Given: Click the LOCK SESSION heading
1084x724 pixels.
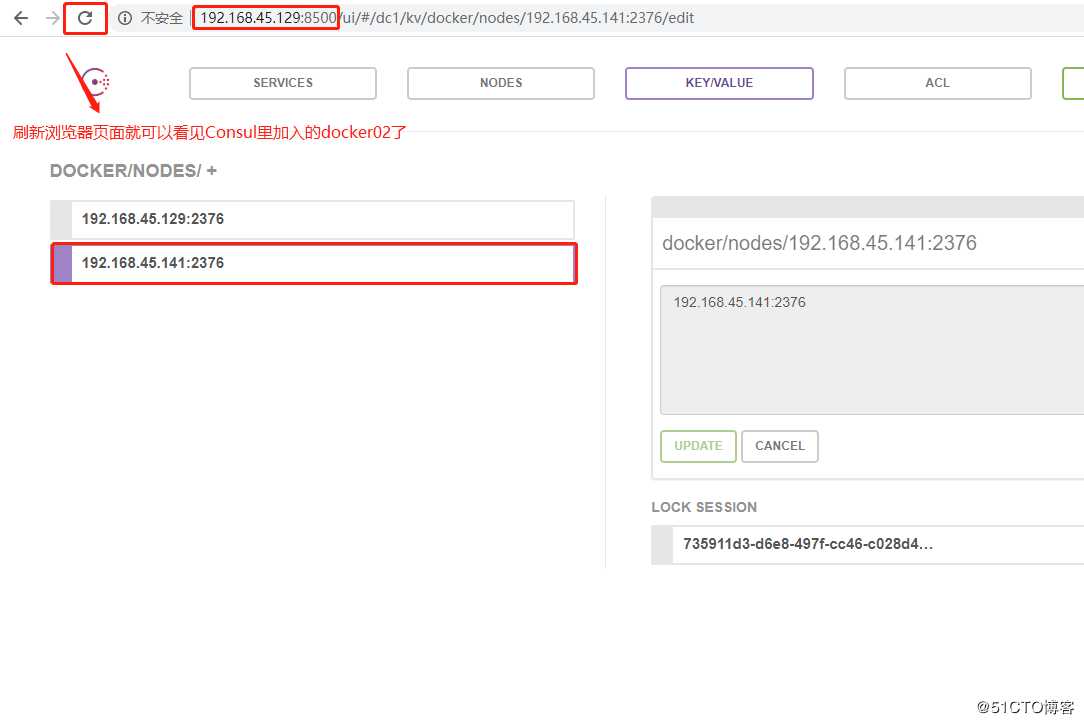Looking at the screenshot, I should click(x=704, y=507).
